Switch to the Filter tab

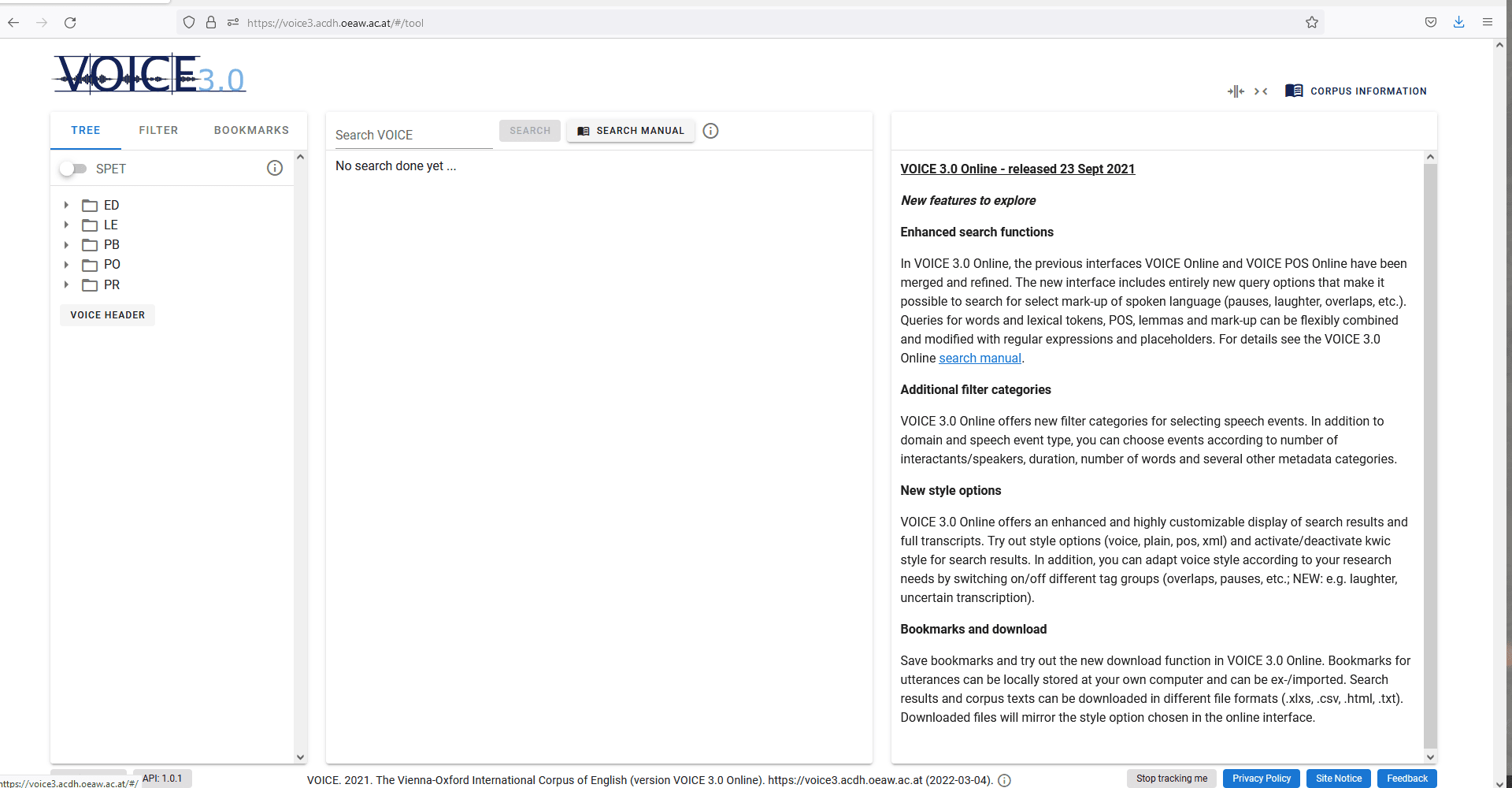pyautogui.click(x=158, y=130)
